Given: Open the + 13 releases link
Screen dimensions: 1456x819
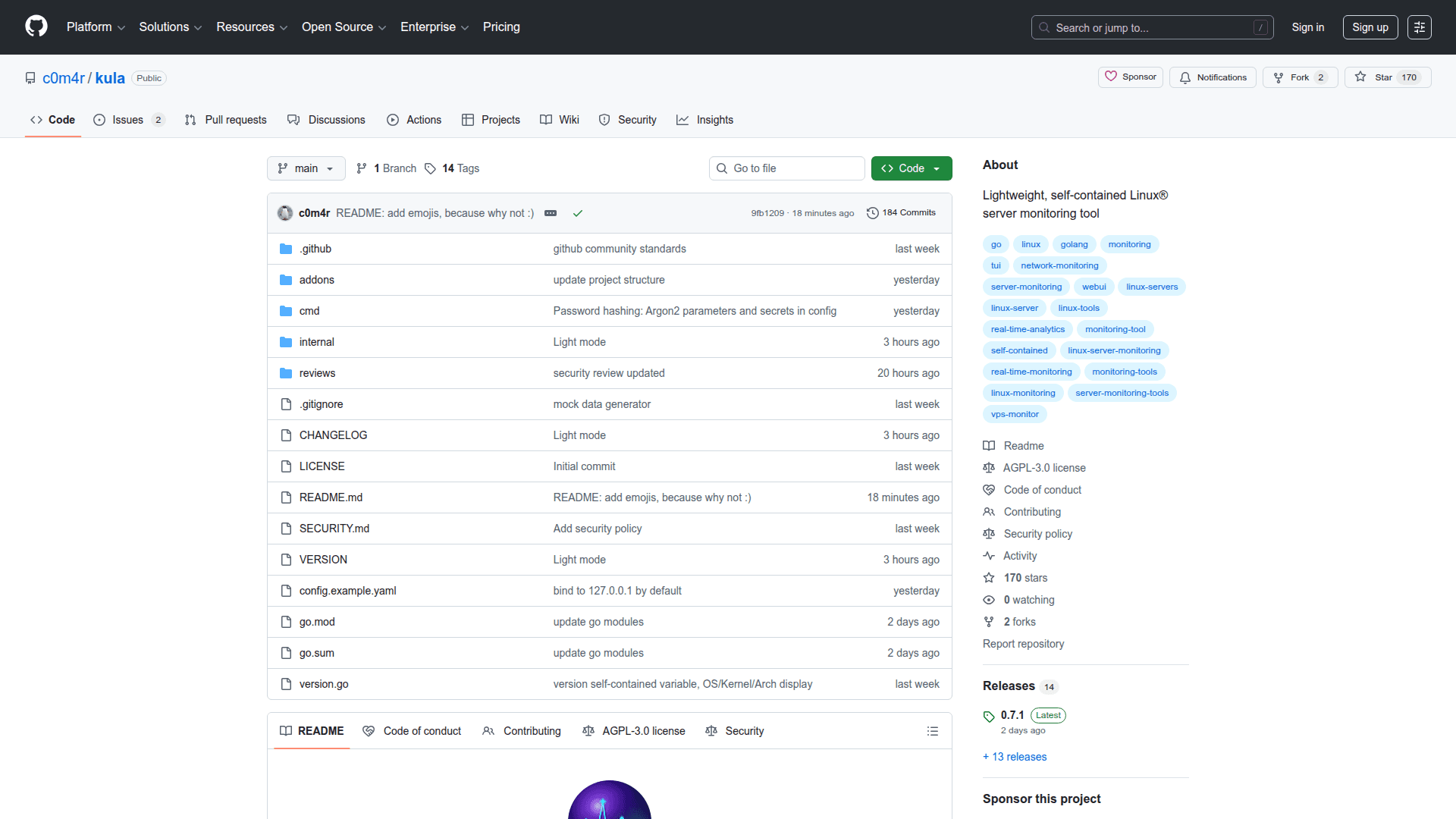Looking at the screenshot, I should [1015, 757].
